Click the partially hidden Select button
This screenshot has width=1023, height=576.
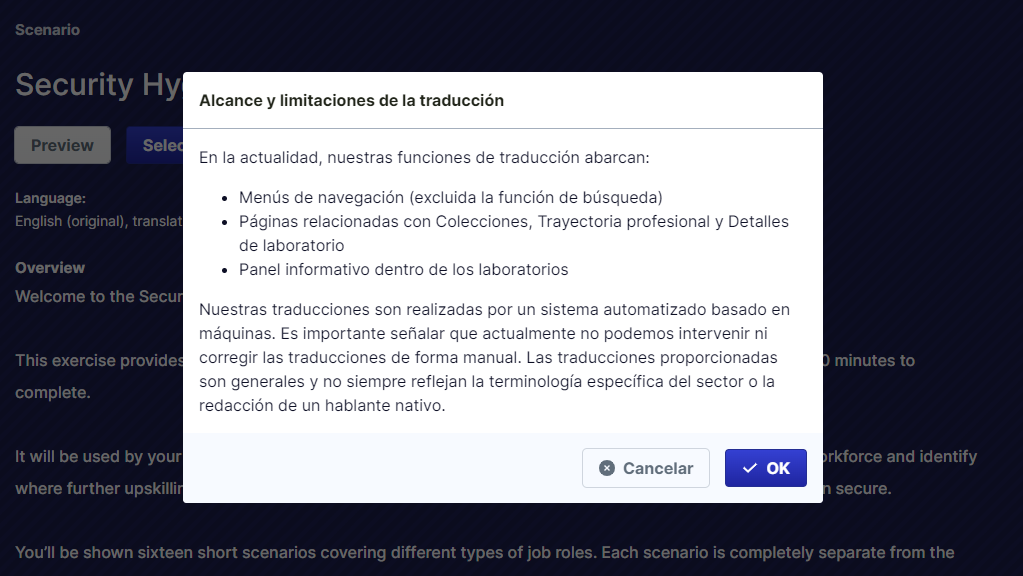tap(155, 145)
